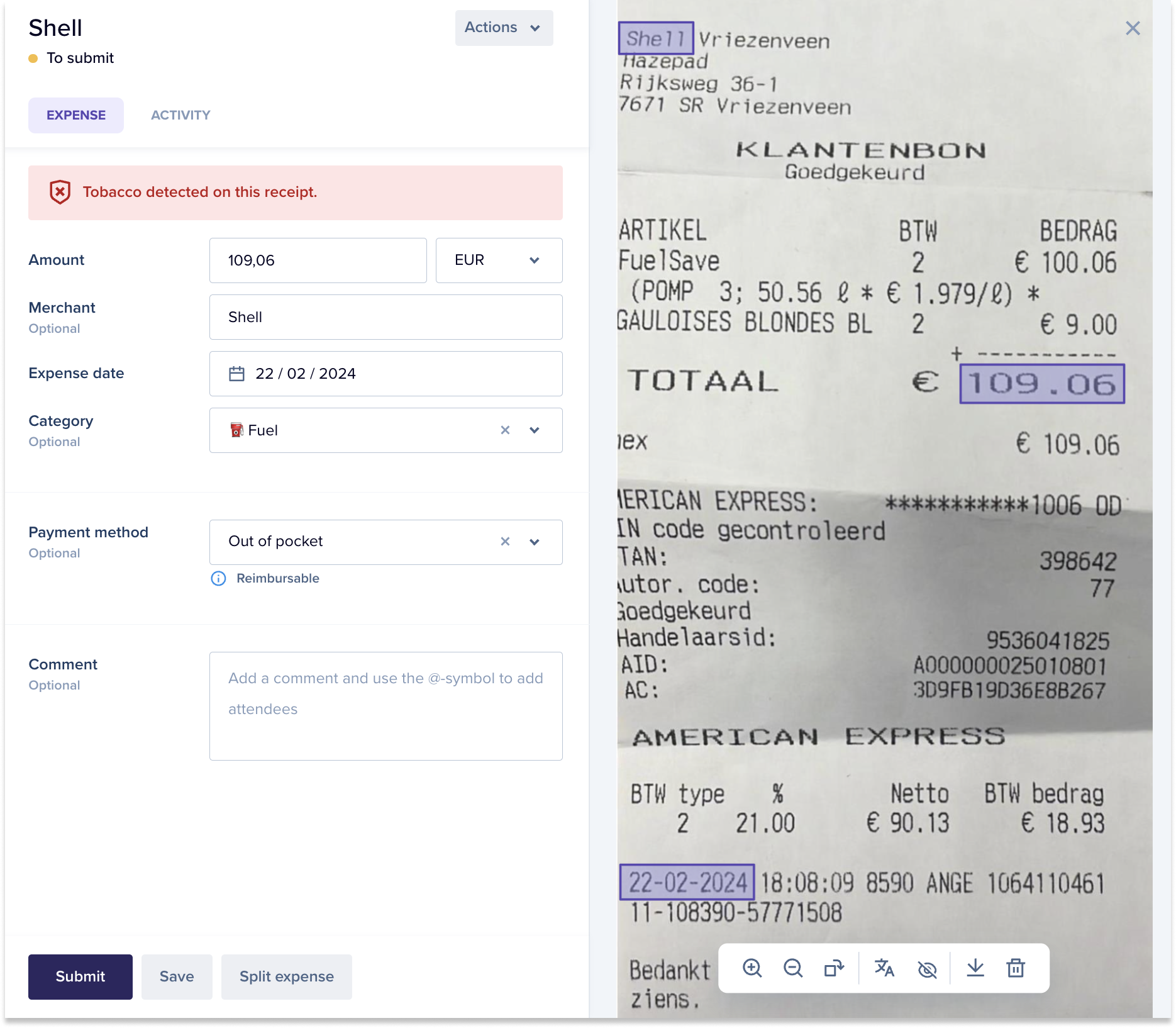This screenshot has width=1176, height=1028.
Task: Expand the Category dropdown list
Action: click(535, 430)
